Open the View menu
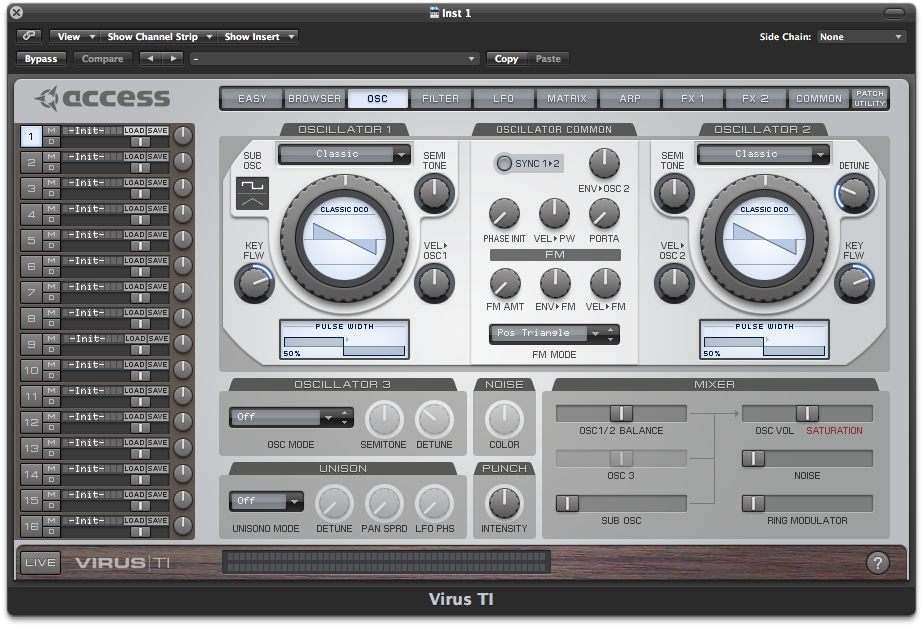The height and width of the screenshot is (627, 923). coord(72,35)
